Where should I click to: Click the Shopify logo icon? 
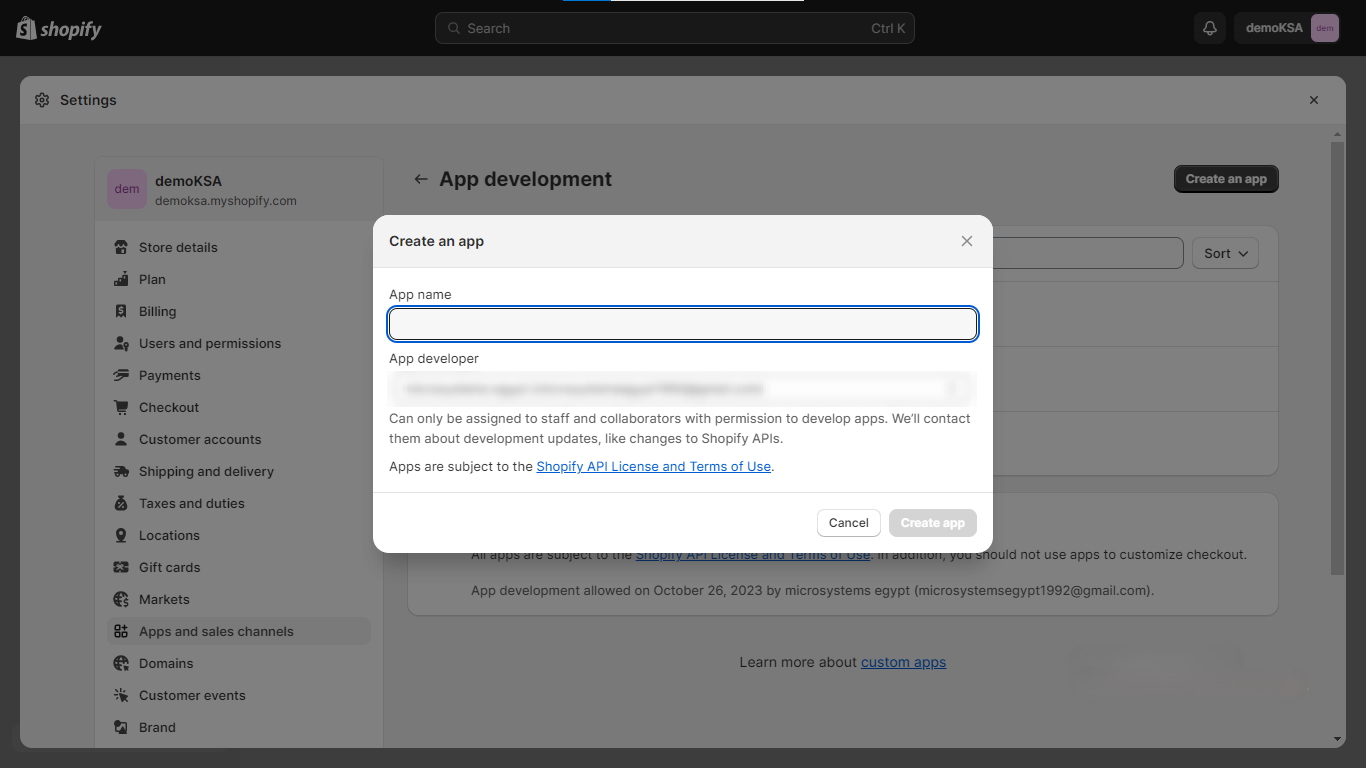click(26, 28)
